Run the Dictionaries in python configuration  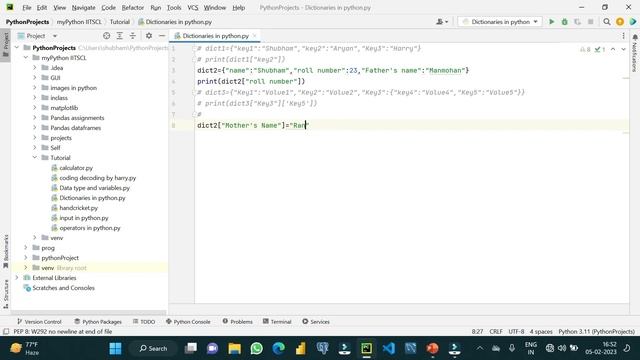(x=551, y=22)
